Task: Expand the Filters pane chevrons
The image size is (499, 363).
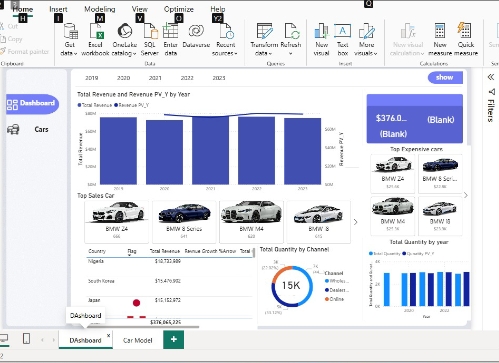Action: (490, 77)
